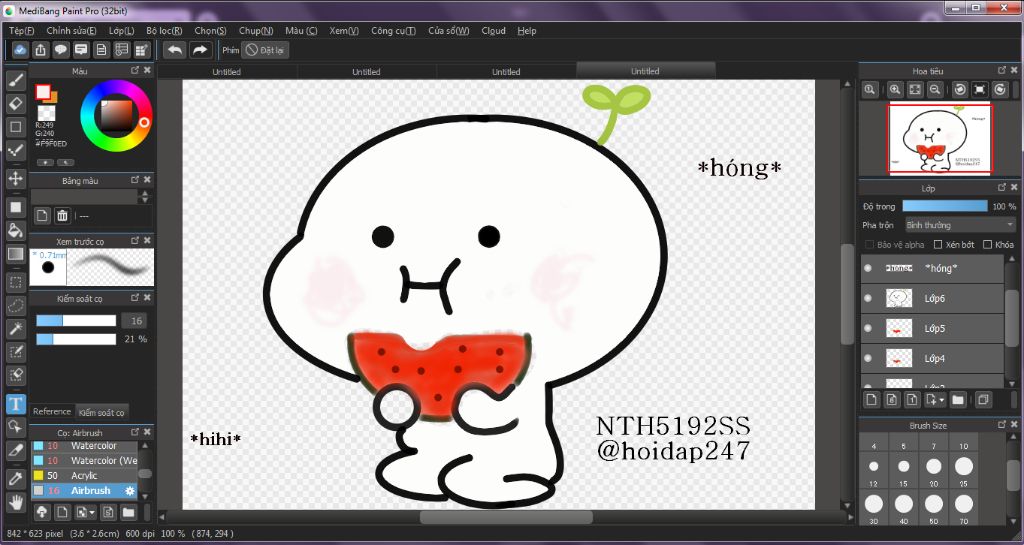Select the Lớp6 layer thumbnail
The height and width of the screenshot is (545, 1024).
click(899, 298)
